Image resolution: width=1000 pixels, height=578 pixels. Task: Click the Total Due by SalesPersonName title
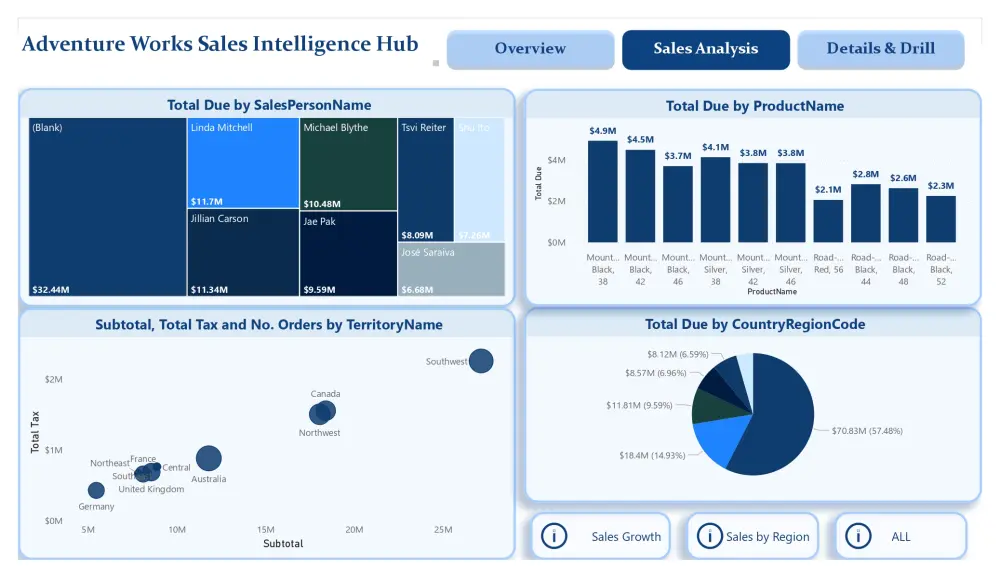click(269, 105)
